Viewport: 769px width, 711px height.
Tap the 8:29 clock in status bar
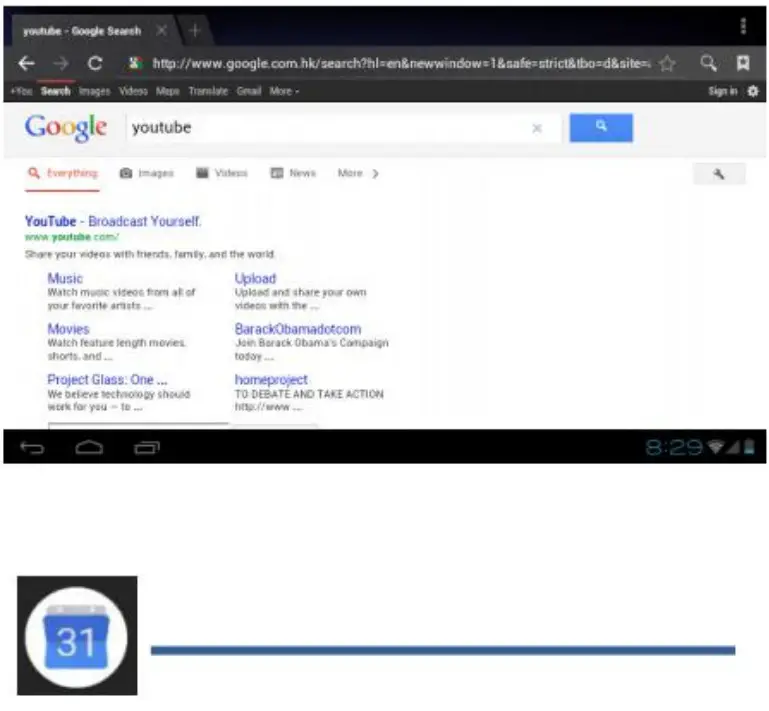tap(673, 447)
